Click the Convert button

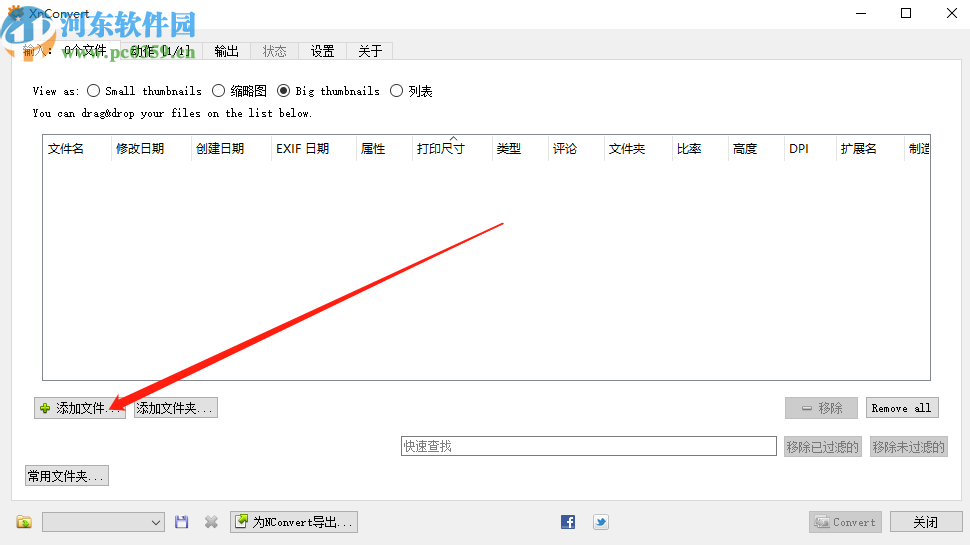coord(846,522)
